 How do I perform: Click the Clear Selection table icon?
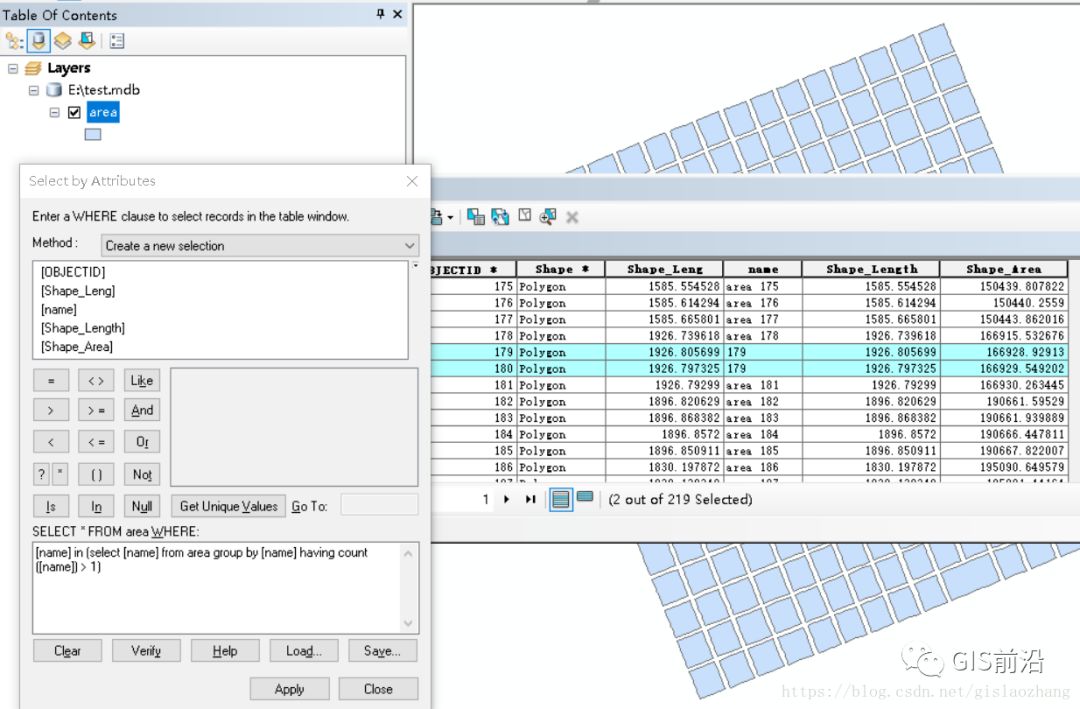[525, 216]
